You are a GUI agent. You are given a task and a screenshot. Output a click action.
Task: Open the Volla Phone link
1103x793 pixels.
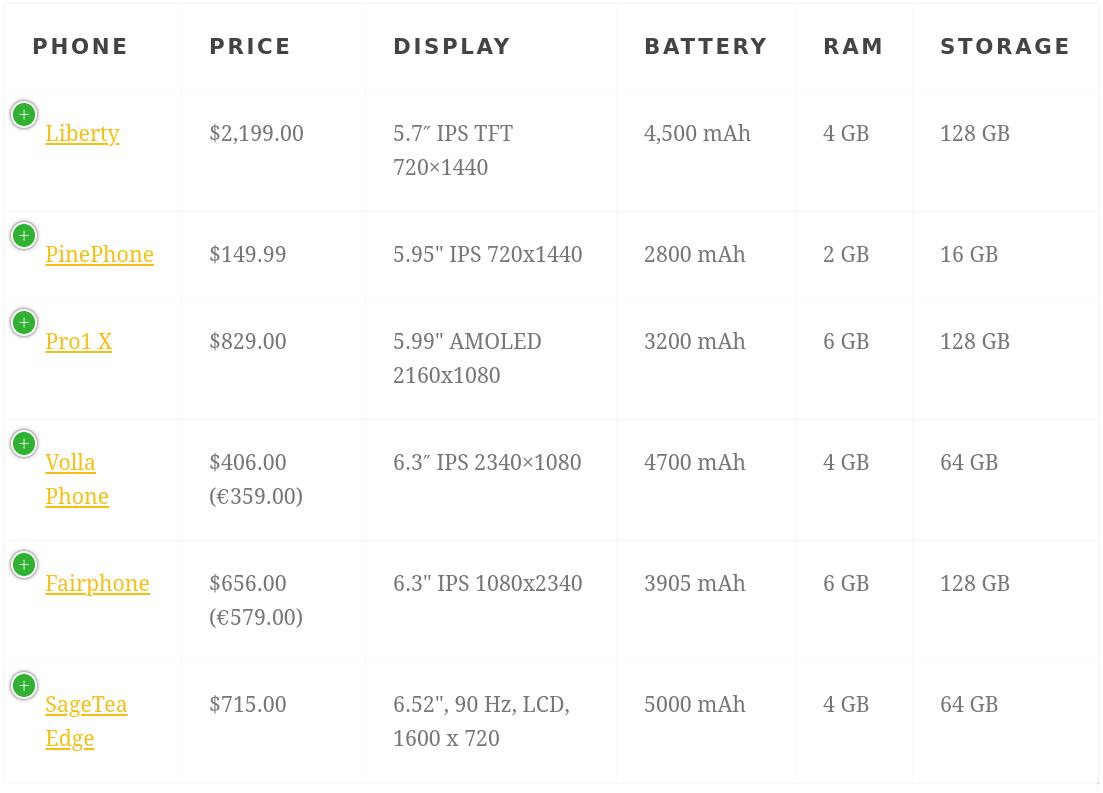click(x=70, y=463)
